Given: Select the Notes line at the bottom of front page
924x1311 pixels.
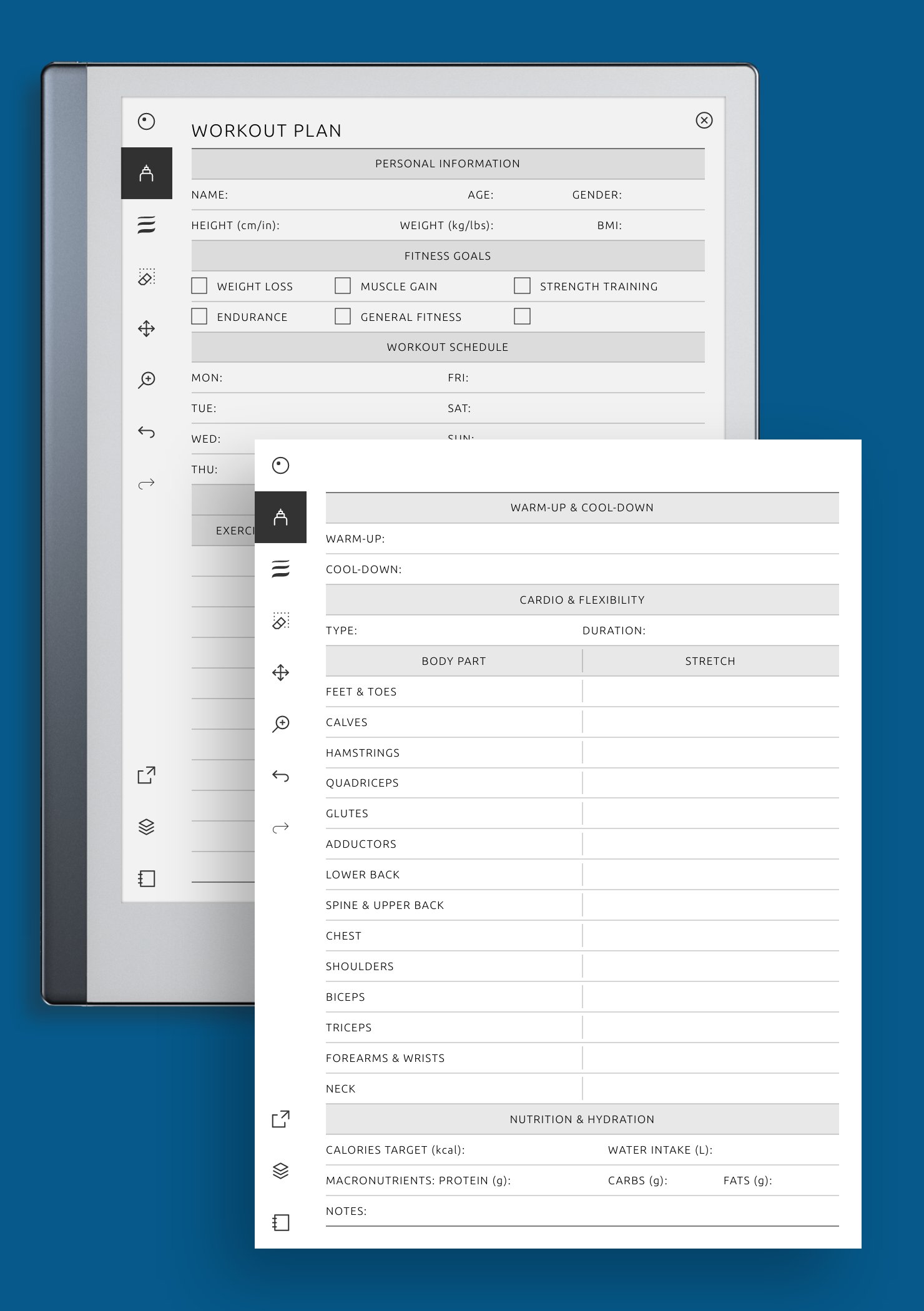Looking at the screenshot, I should click(x=582, y=1211).
